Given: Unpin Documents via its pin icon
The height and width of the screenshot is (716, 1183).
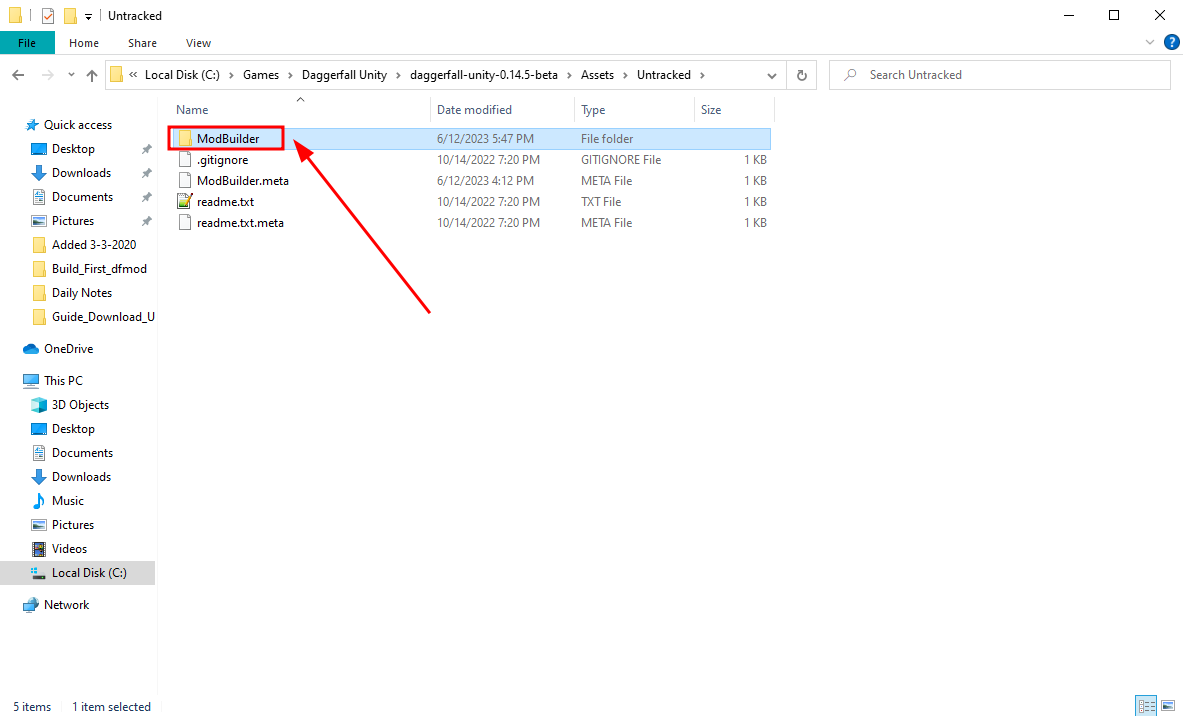Looking at the screenshot, I should [146, 198].
